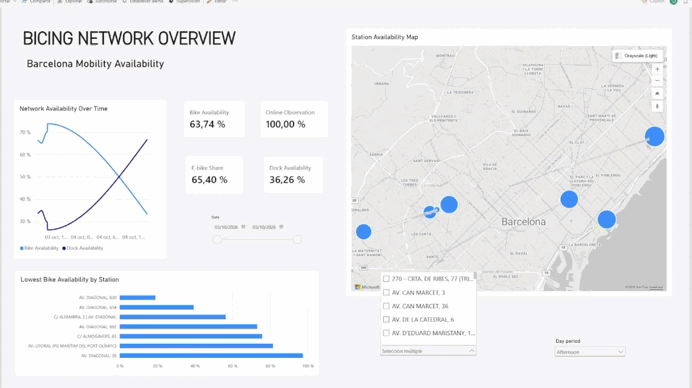Image resolution: width=692 pixels, height=388 pixels.
Task: Click the Av. Diagonal, 630 bar
Action: click(137, 298)
